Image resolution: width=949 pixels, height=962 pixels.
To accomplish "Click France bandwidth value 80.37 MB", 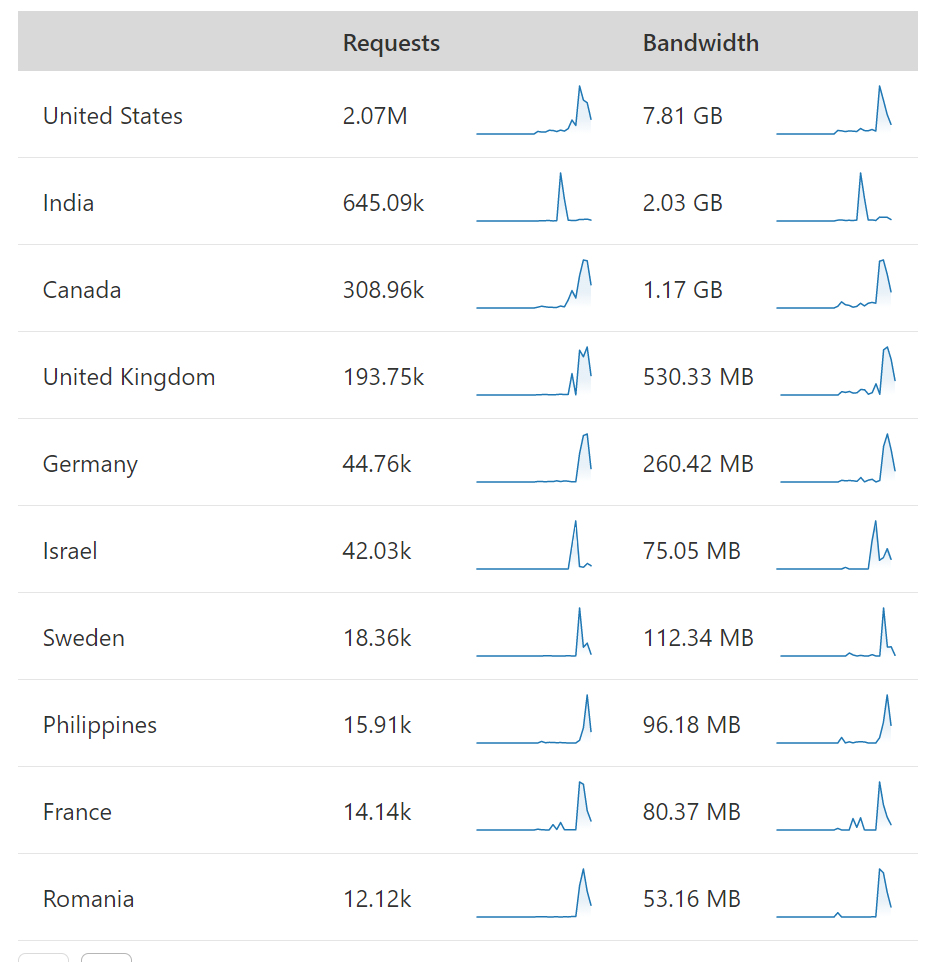I will [691, 812].
